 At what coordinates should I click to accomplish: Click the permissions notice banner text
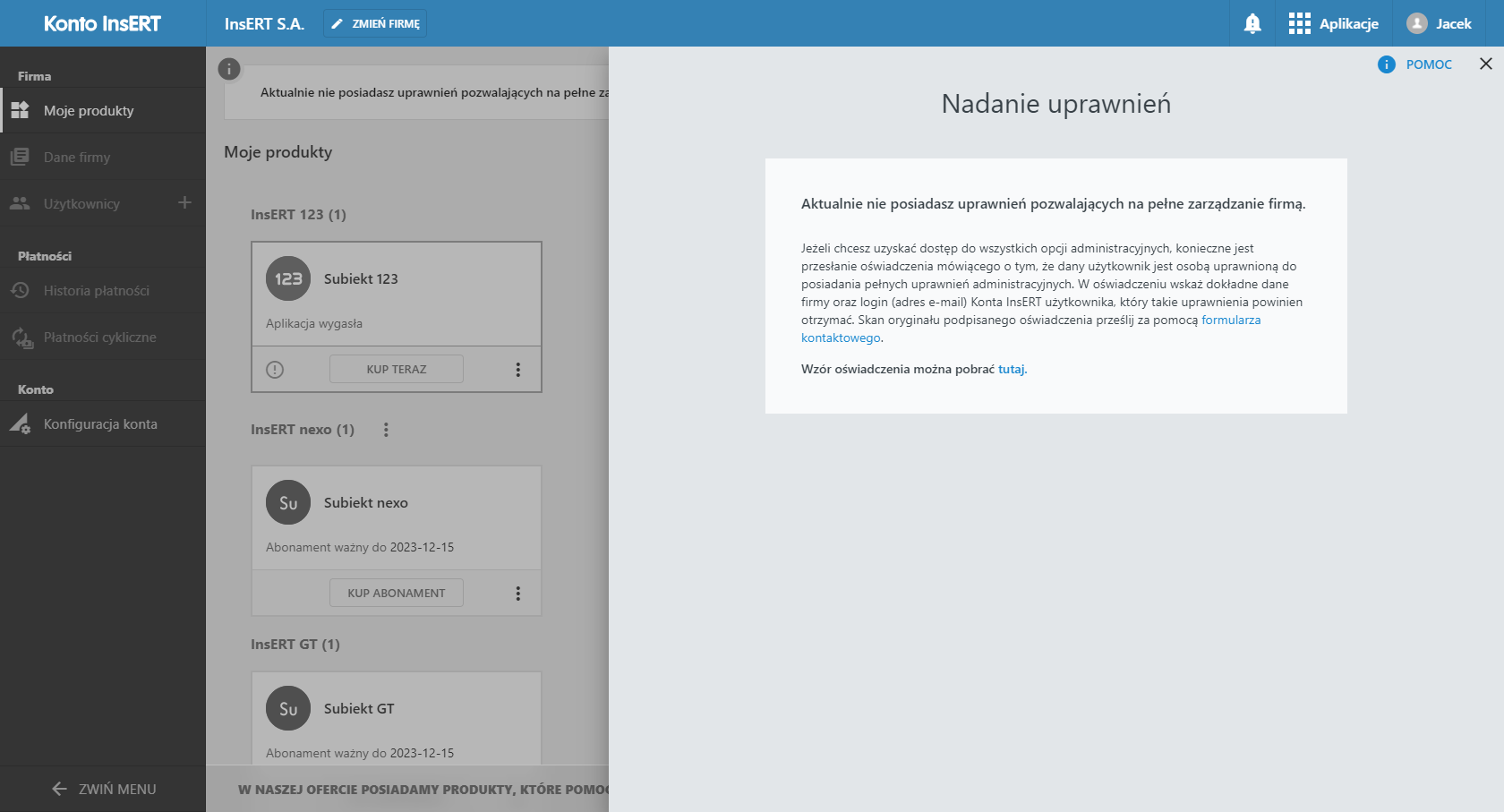click(x=434, y=92)
